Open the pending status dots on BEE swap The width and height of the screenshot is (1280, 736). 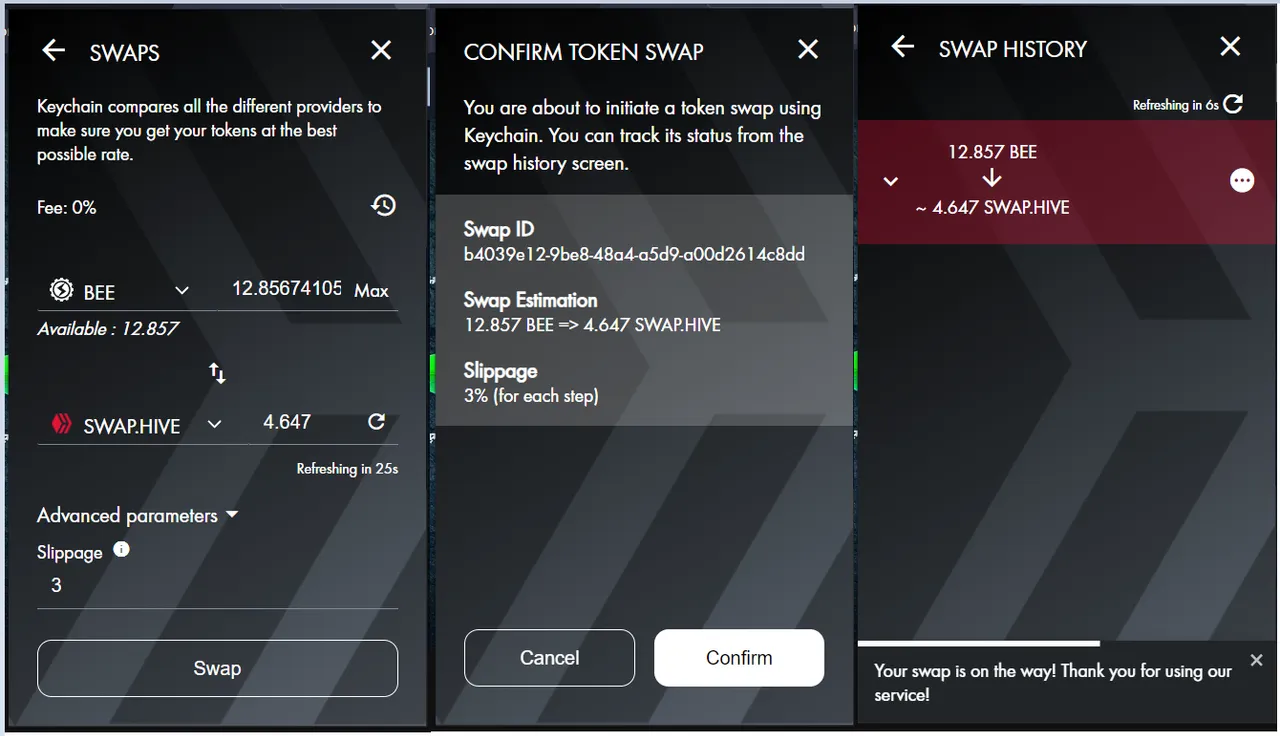coord(1242,180)
